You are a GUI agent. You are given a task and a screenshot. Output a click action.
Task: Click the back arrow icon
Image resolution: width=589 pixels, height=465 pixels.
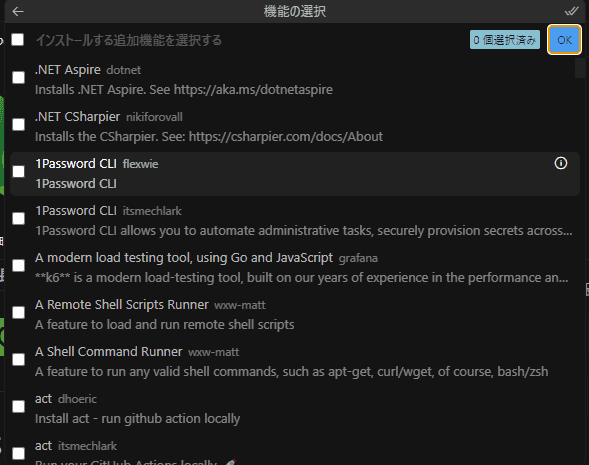click(18, 12)
